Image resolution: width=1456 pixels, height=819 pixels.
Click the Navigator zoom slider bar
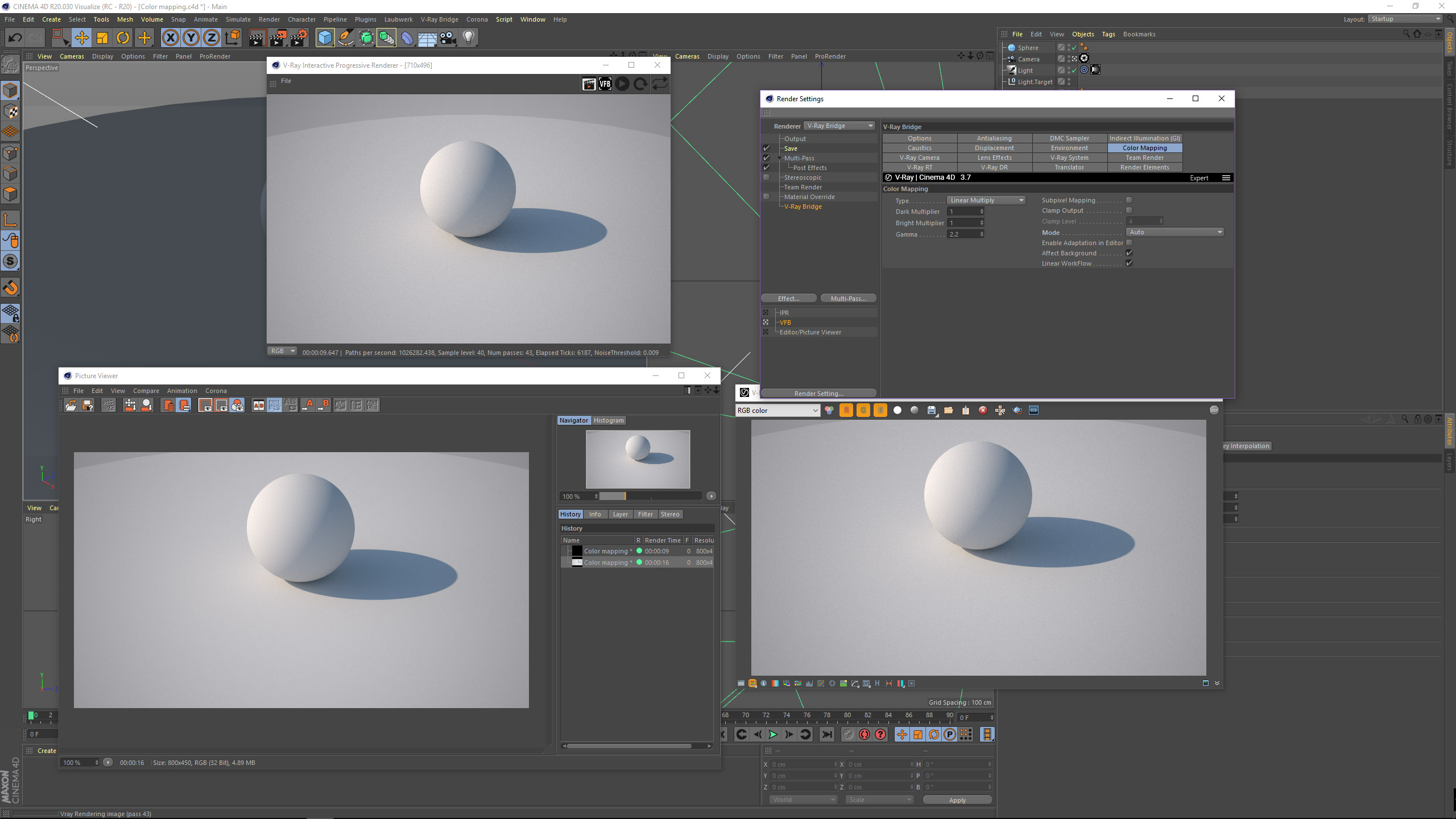pos(650,497)
